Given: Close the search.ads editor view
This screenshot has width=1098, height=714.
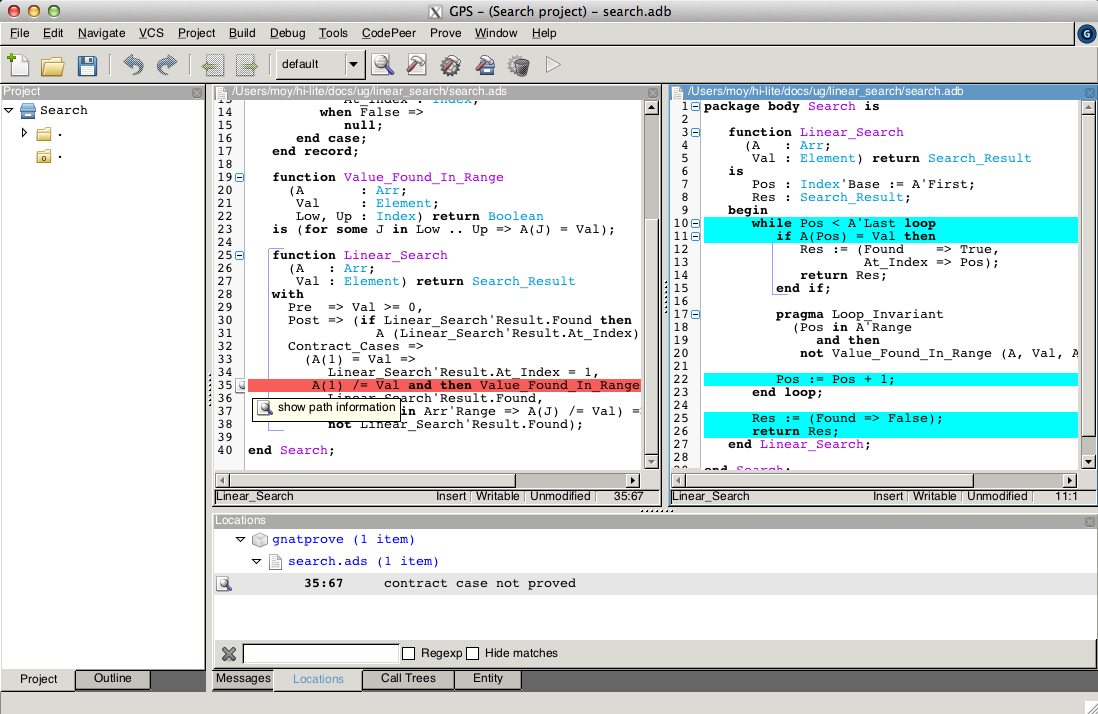Looking at the screenshot, I should 653,92.
